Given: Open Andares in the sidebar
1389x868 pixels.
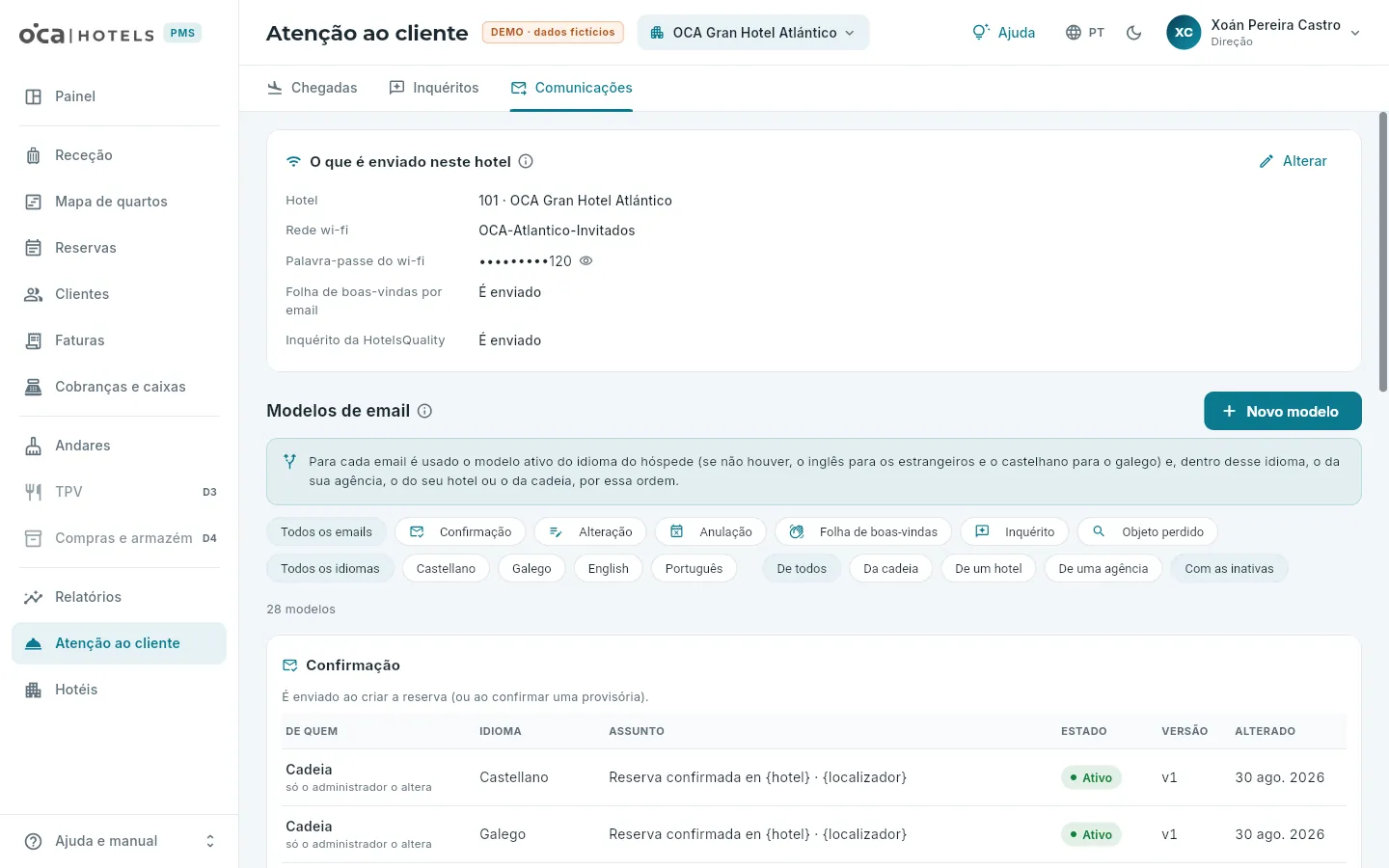Looking at the screenshot, I should click(119, 446).
